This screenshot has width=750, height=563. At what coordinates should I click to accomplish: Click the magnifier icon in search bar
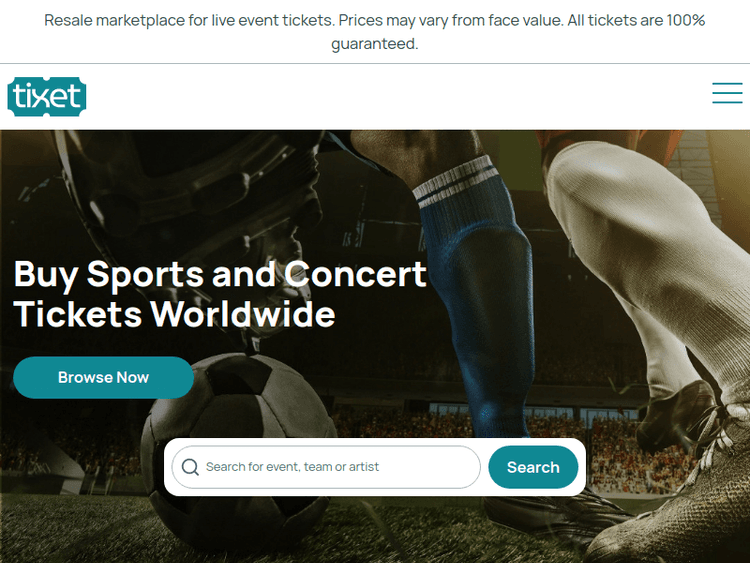pos(190,467)
